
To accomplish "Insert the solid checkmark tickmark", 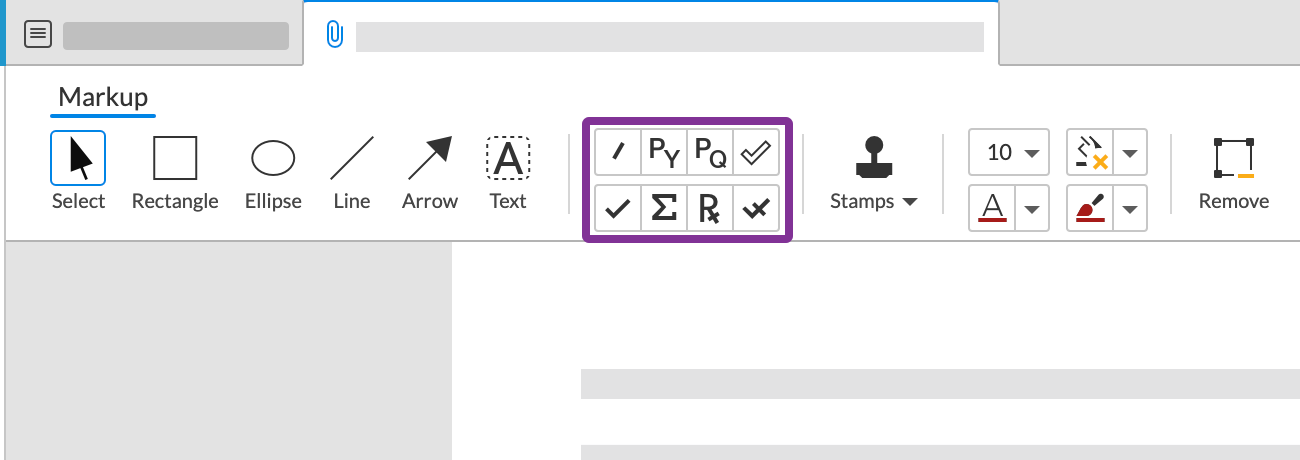I will pos(618,208).
